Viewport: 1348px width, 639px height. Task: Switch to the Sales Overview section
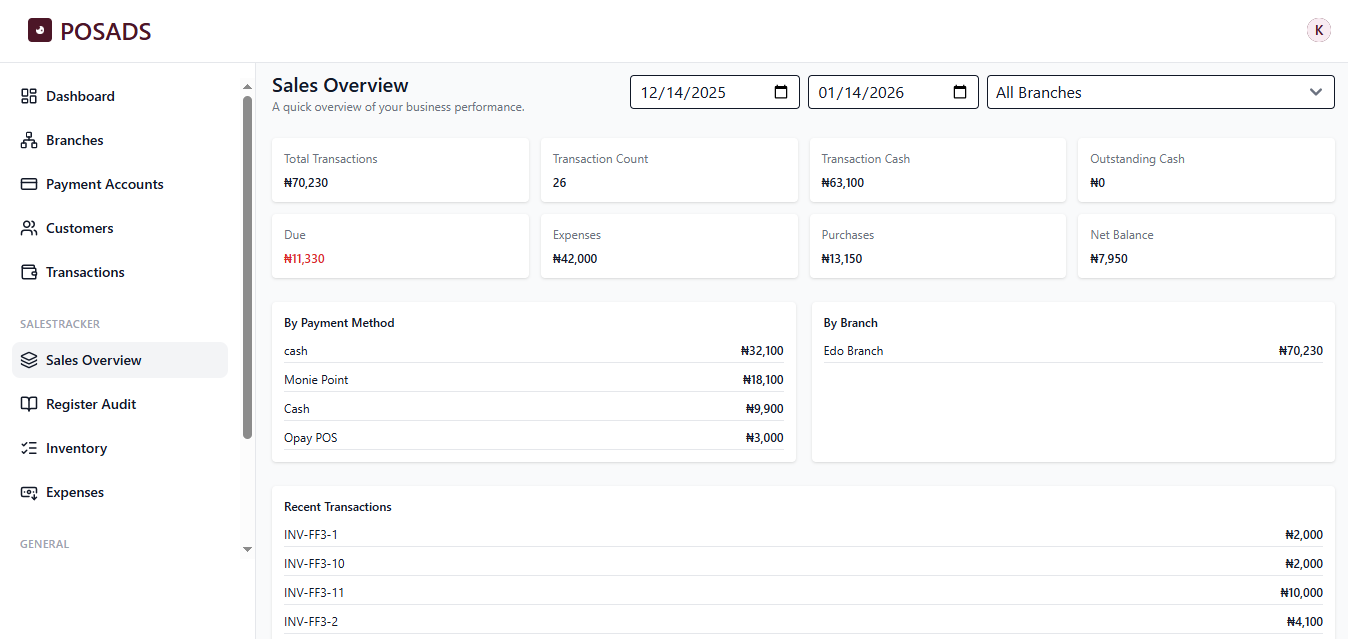[x=93, y=359]
